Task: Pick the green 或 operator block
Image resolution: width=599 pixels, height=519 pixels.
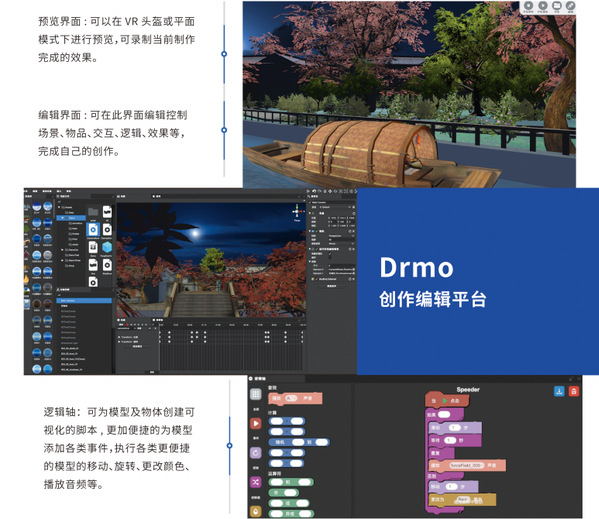Action: 289,503
